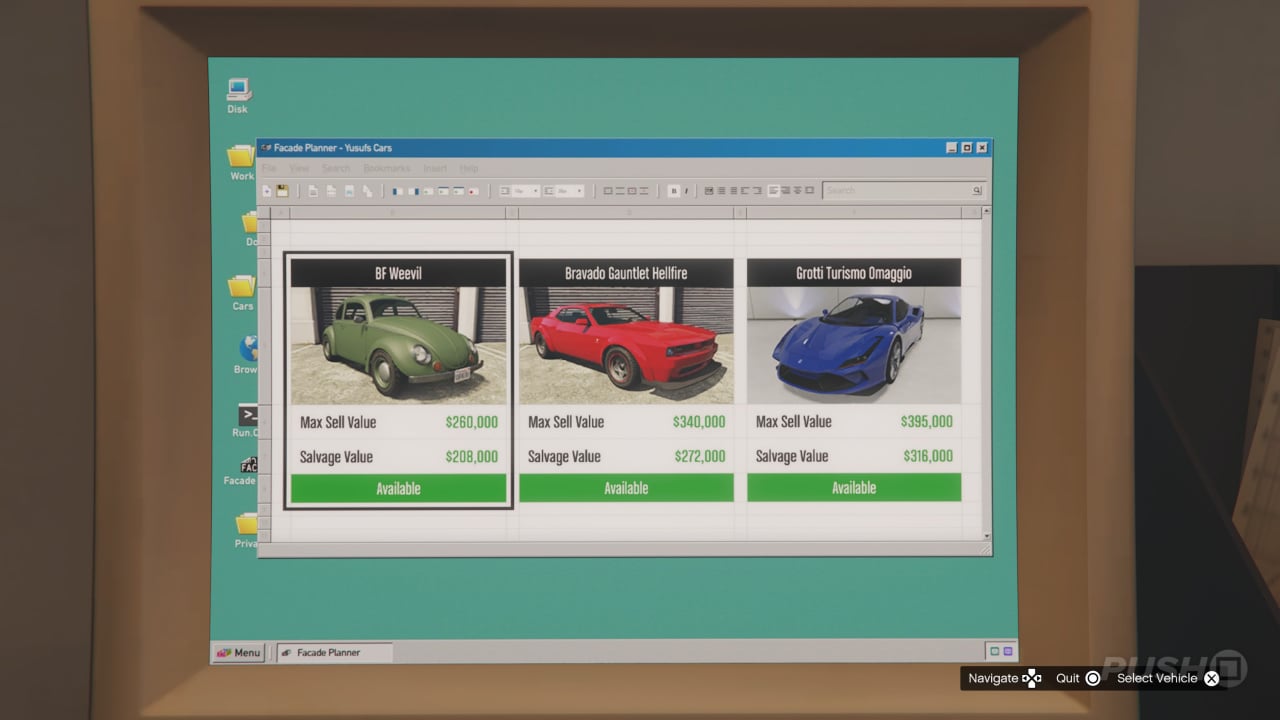
Task: Click the Facade Planner title bar icon
Action: point(266,148)
